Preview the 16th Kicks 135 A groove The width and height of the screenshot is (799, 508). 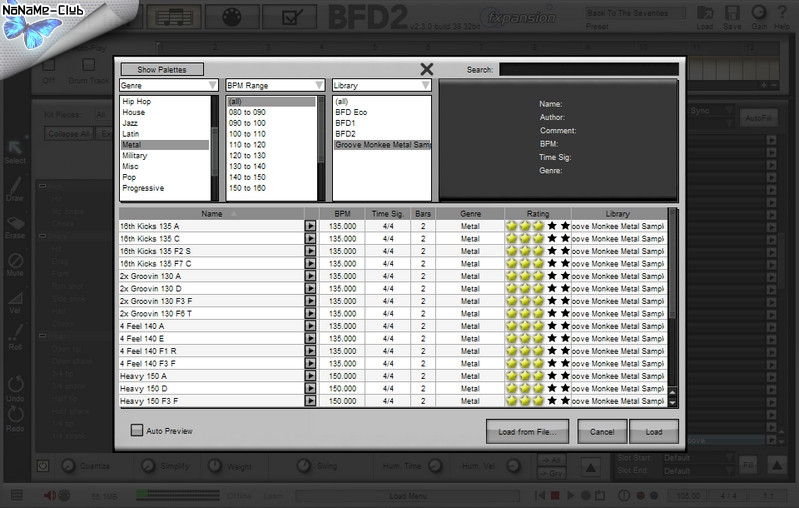pyautogui.click(x=310, y=227)
